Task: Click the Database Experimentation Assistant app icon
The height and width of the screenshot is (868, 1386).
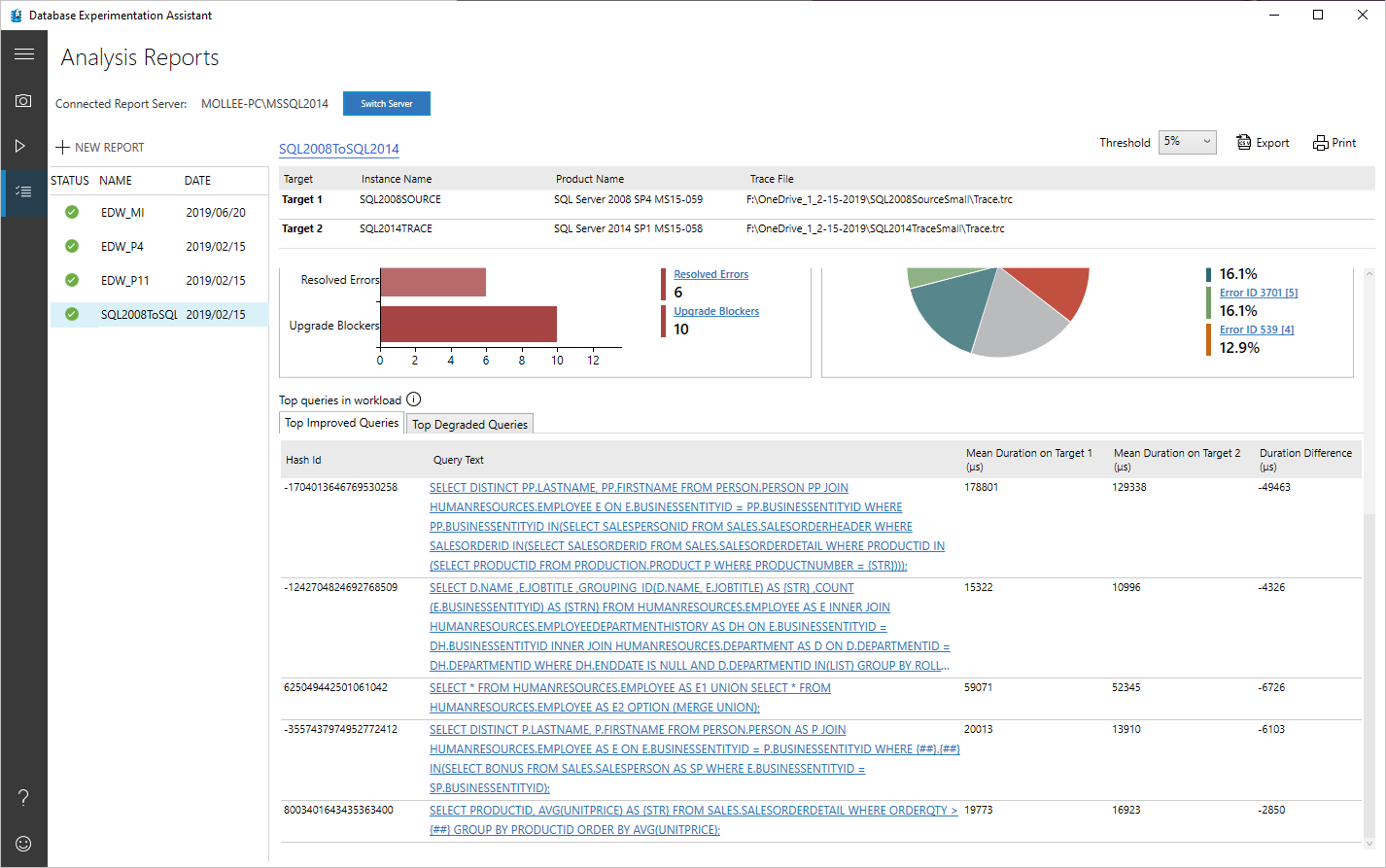Action: point(16,15)
